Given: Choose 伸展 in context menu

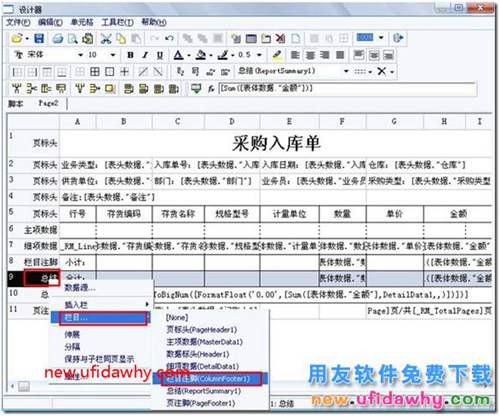Looking at the screenshot, I should [x=72, y=334].
